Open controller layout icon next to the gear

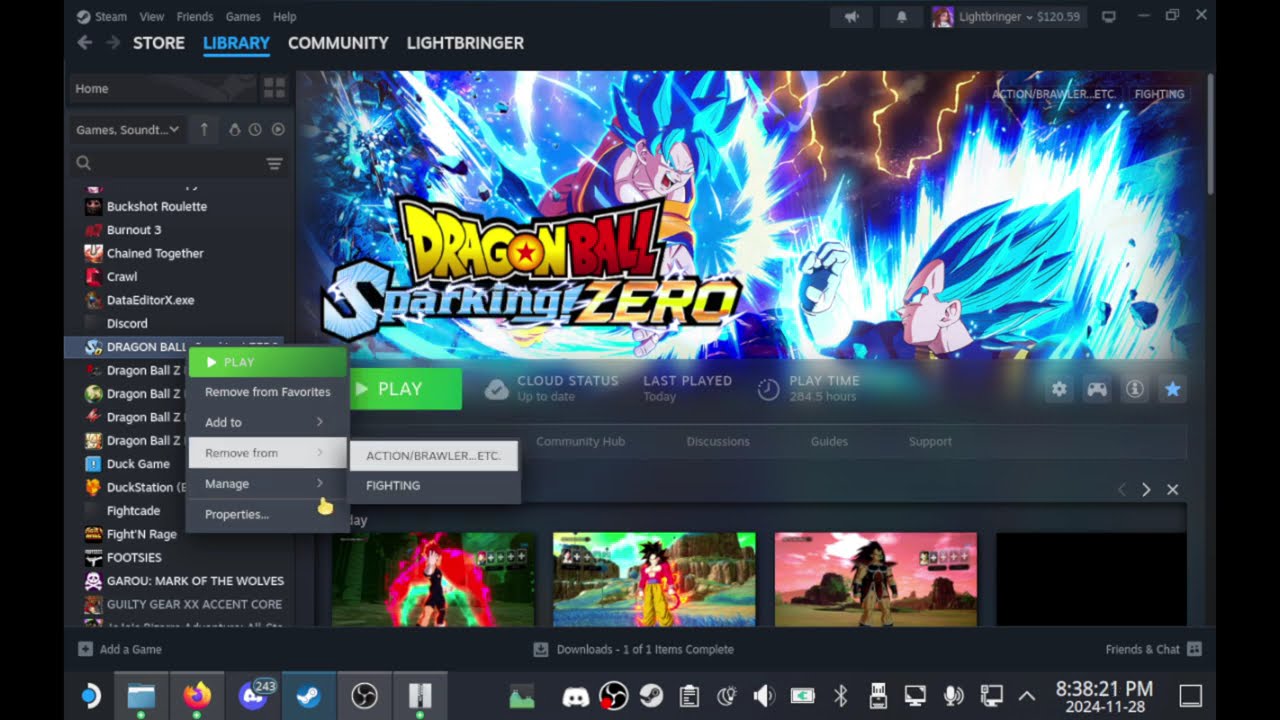(1097, 389)
